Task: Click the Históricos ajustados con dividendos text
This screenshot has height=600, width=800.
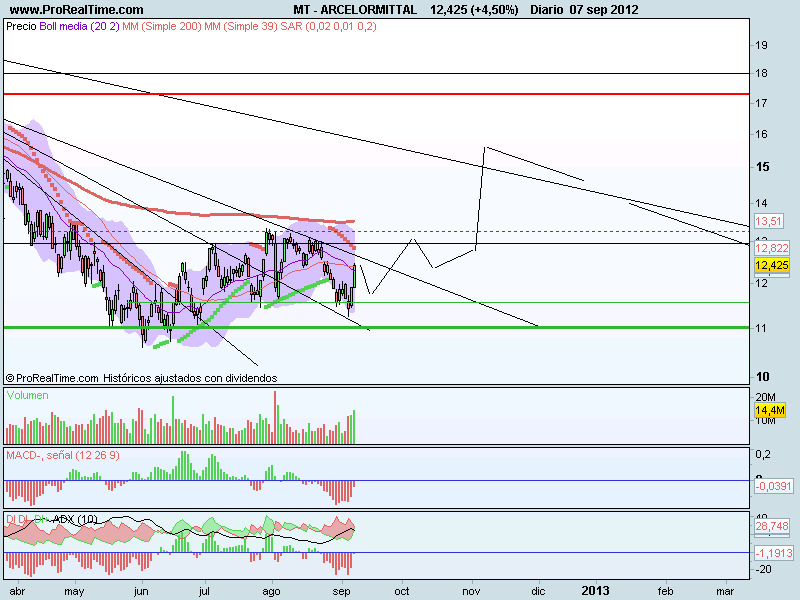Action: click(x=190, y=378)
